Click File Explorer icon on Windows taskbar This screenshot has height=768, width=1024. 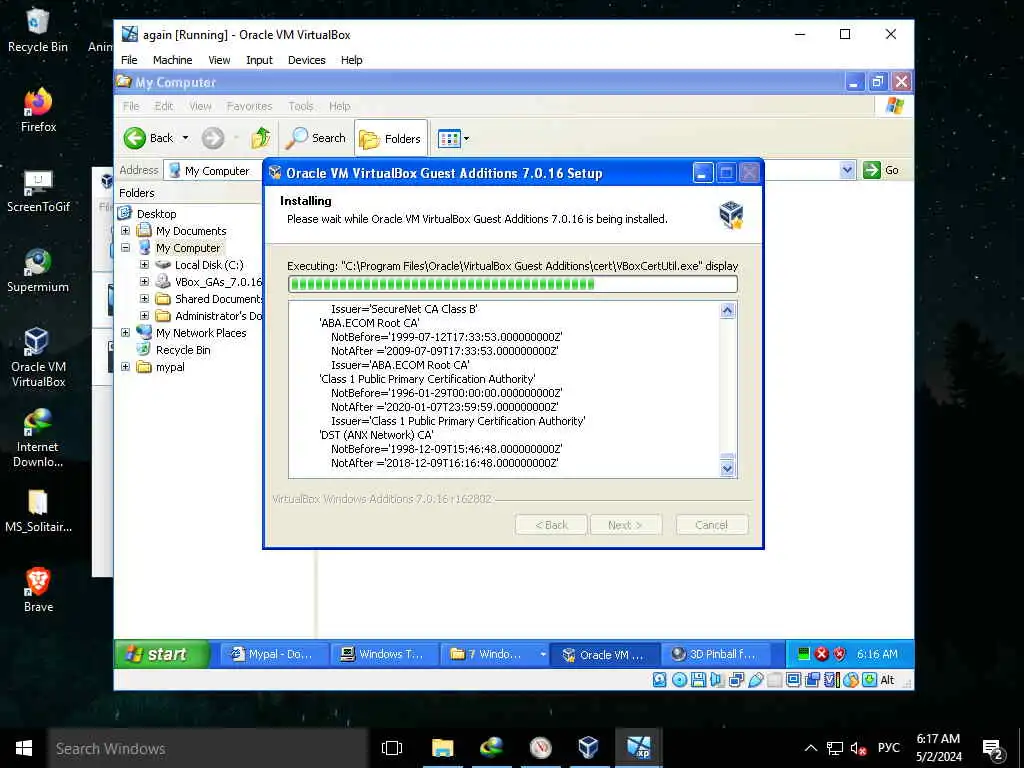(x=442, y=748)
